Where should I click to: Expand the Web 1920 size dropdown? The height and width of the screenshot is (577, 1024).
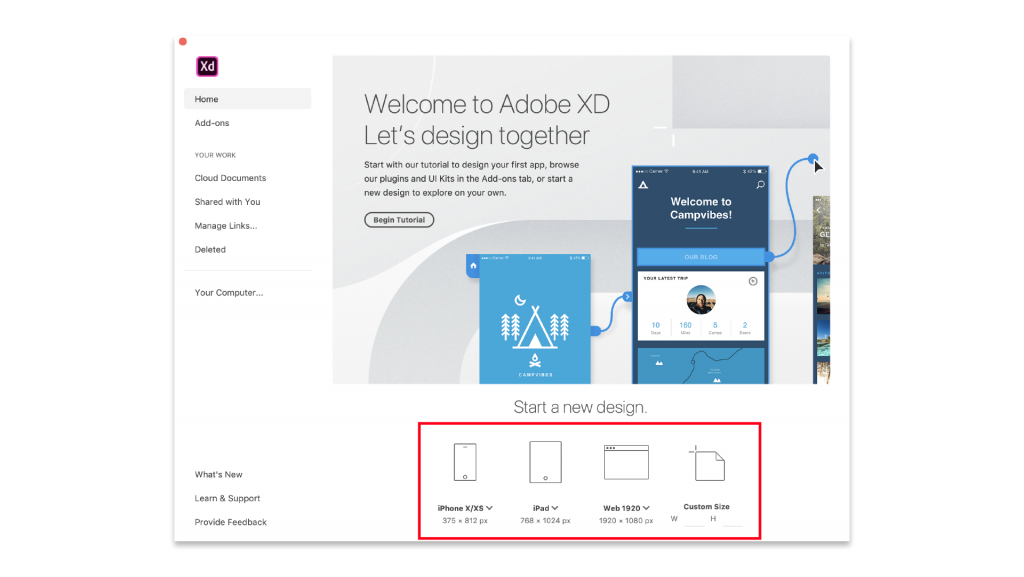click(x=646, y=508)
